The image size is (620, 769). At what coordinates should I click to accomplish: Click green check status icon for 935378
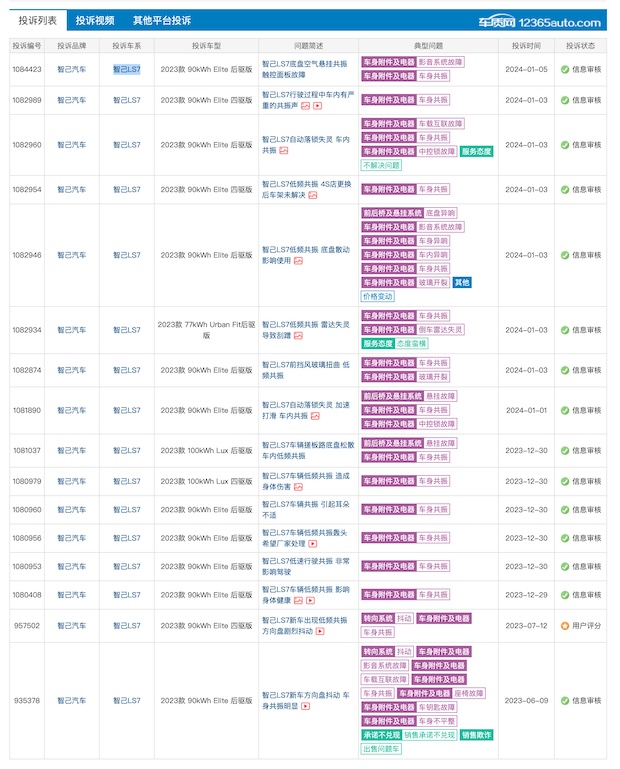click(x=565, y=701)
